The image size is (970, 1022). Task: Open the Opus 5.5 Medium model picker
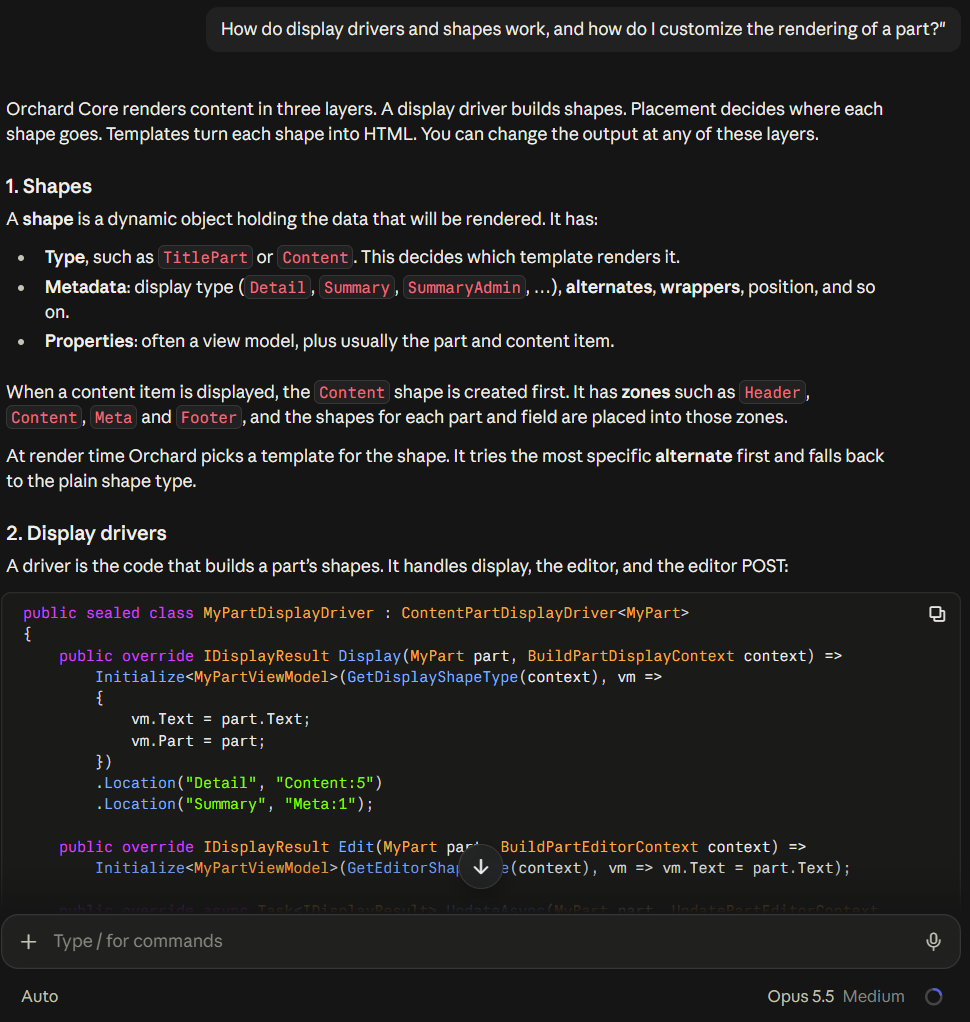click(x=836, y=996)
